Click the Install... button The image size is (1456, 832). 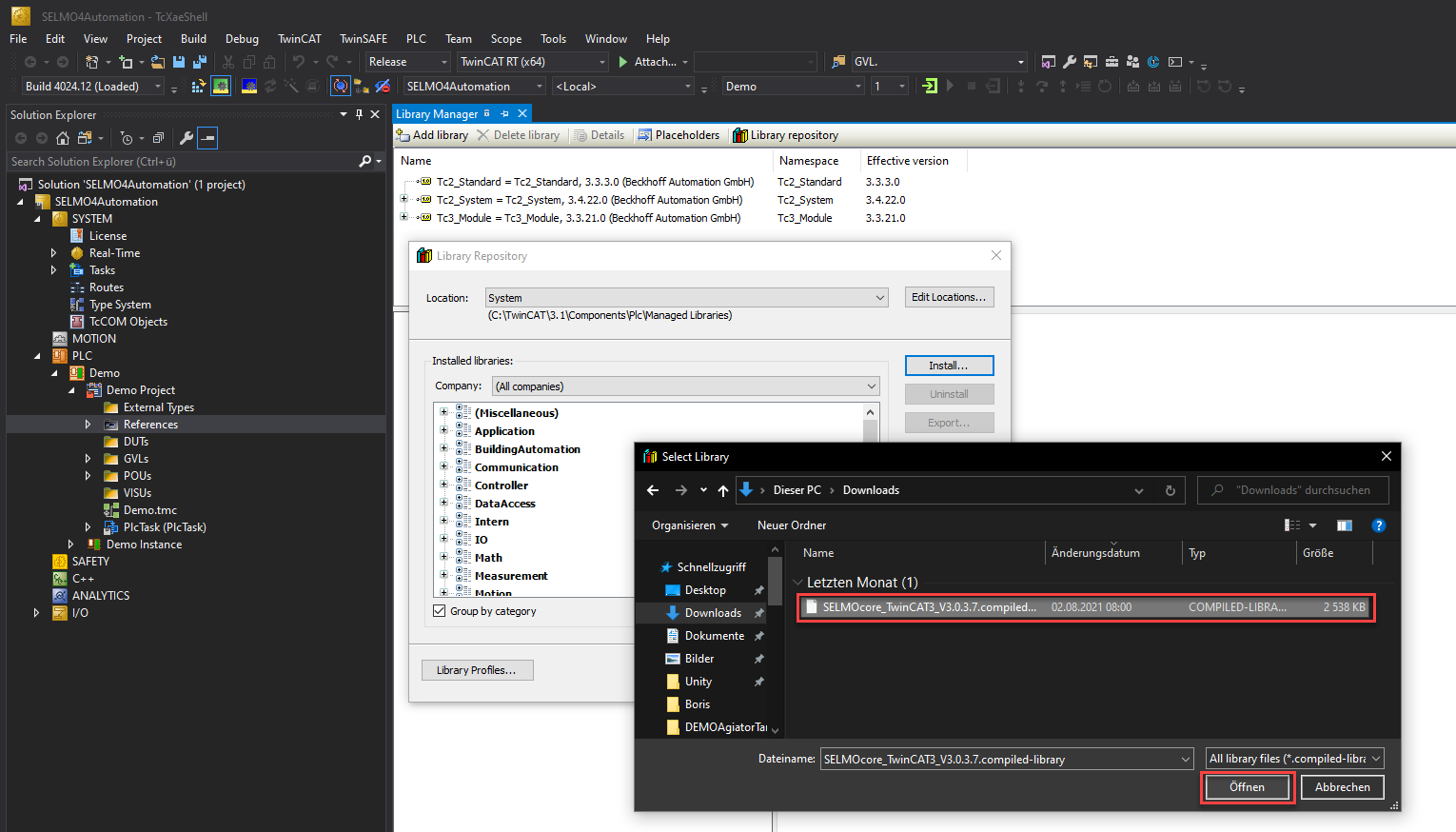point(949,366)
